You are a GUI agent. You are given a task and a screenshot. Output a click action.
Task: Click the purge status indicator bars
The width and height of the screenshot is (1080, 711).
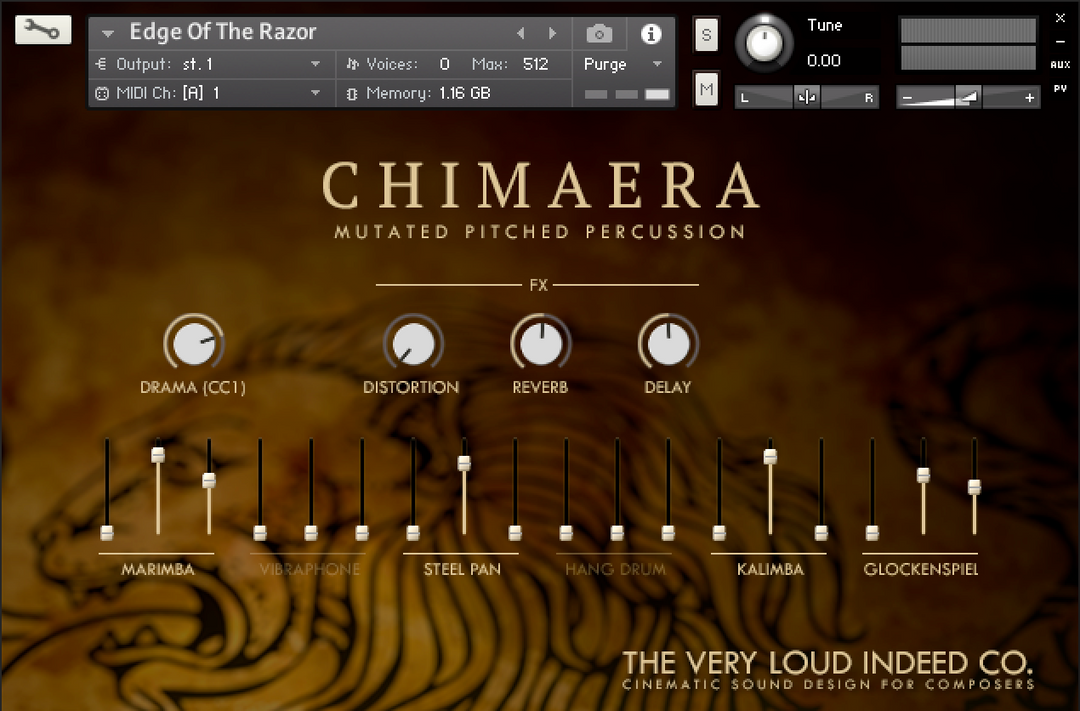pyautogui.click(x=627, y=94)
